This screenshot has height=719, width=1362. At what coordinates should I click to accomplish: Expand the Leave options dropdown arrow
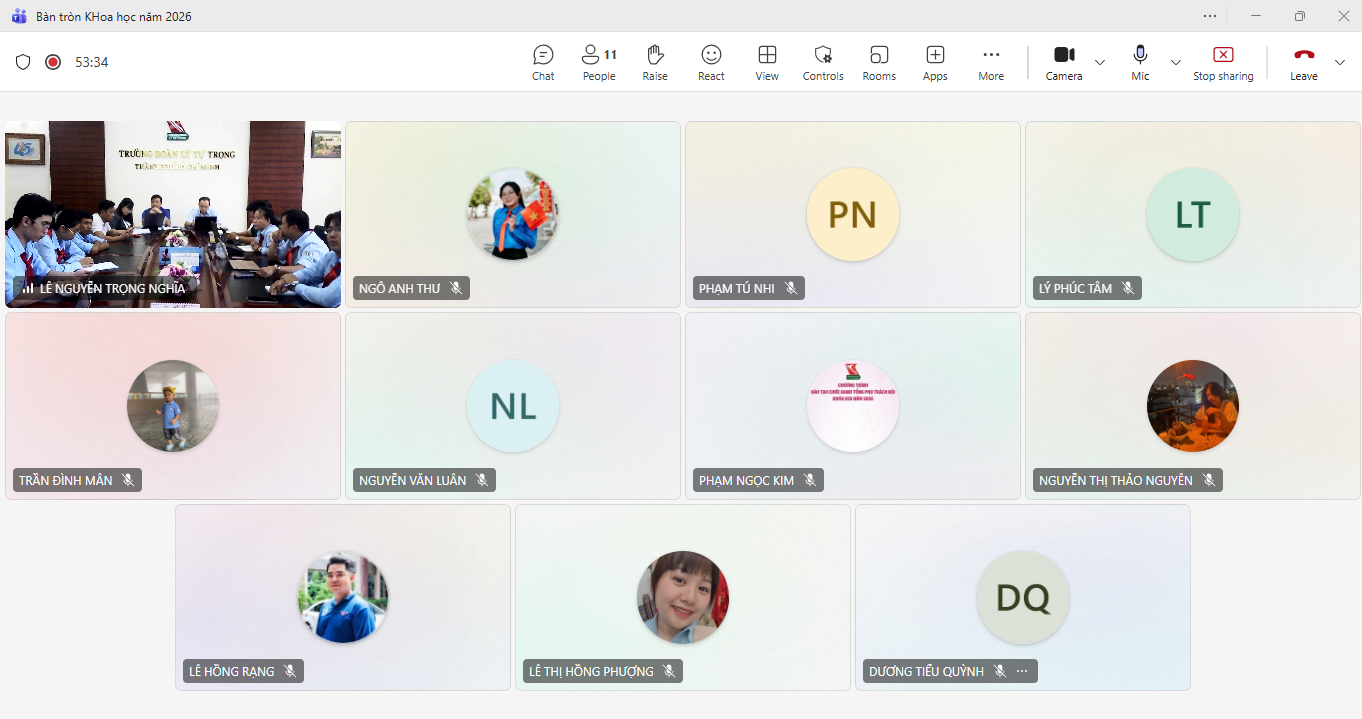tap(1340, 62)
